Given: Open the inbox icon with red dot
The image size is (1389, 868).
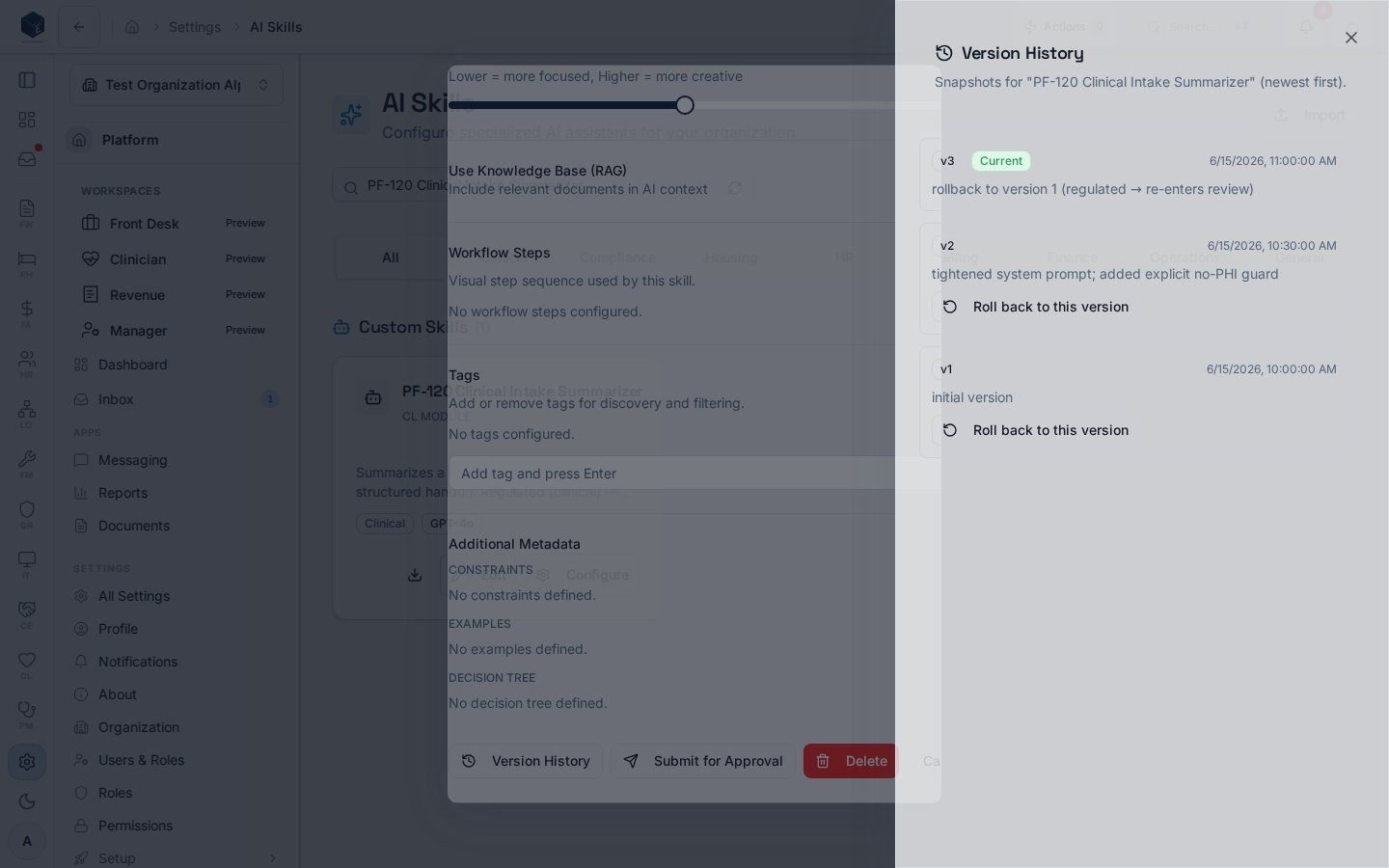Looking at the screenshot, I should click(27, 159).
